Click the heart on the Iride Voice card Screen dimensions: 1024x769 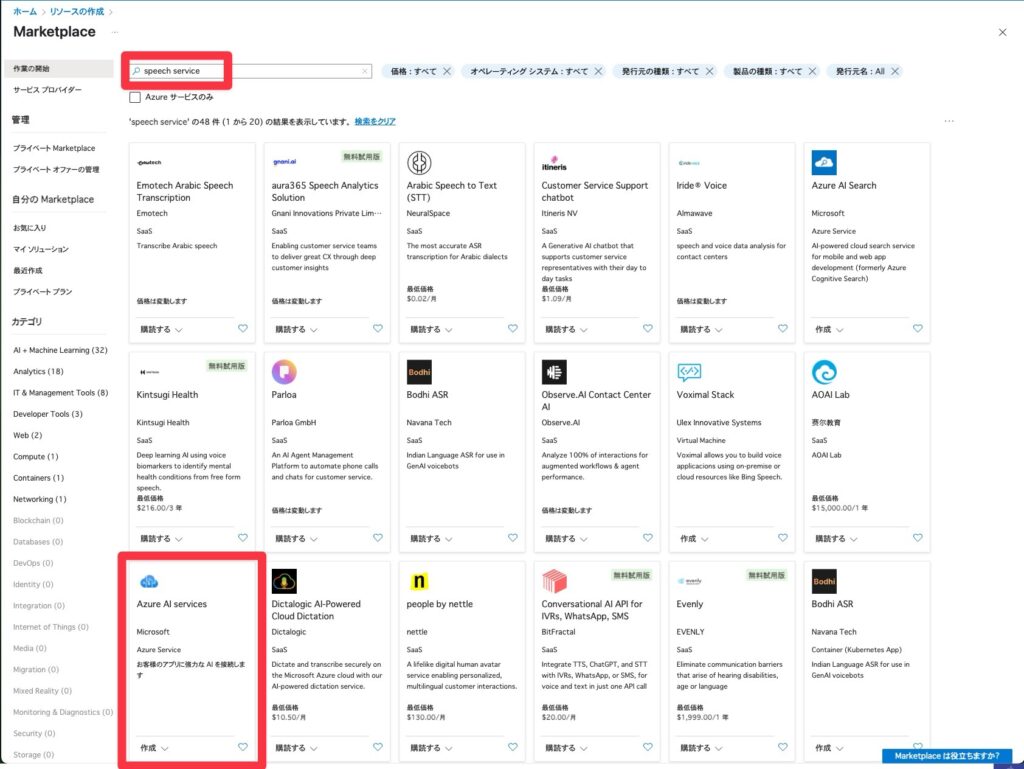pyautogui.click(x=783, y=328)
